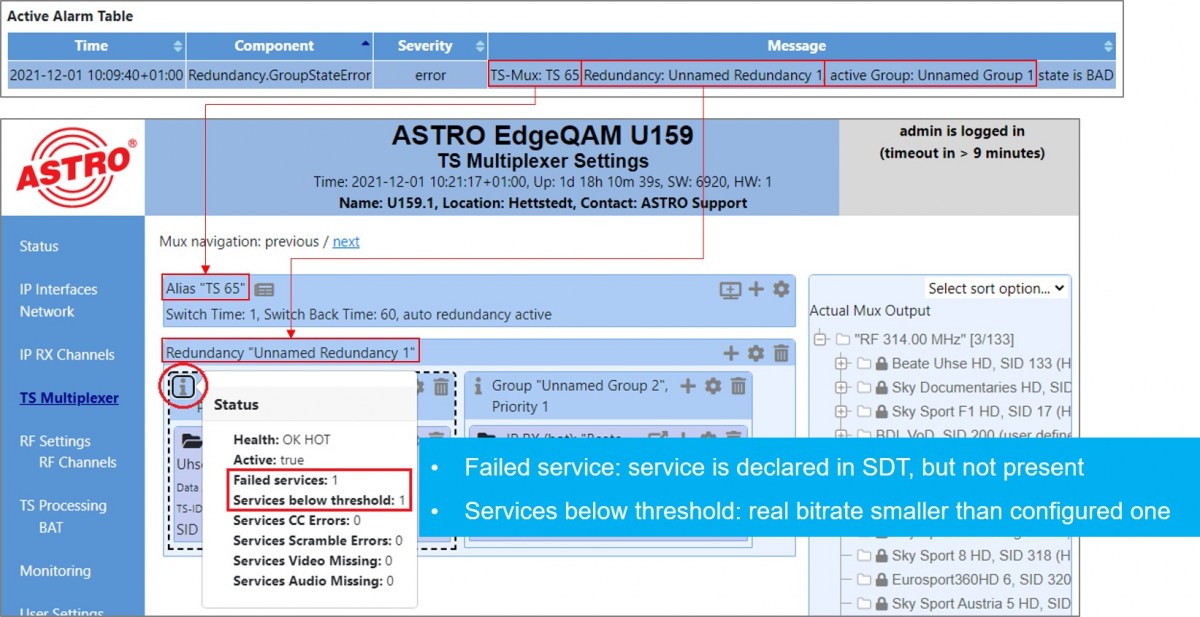This screenshot has width=1200, height=617.
Task: Click the plus icon in the Unnamed Redundancy 1 bar
Action: (731, 353)
